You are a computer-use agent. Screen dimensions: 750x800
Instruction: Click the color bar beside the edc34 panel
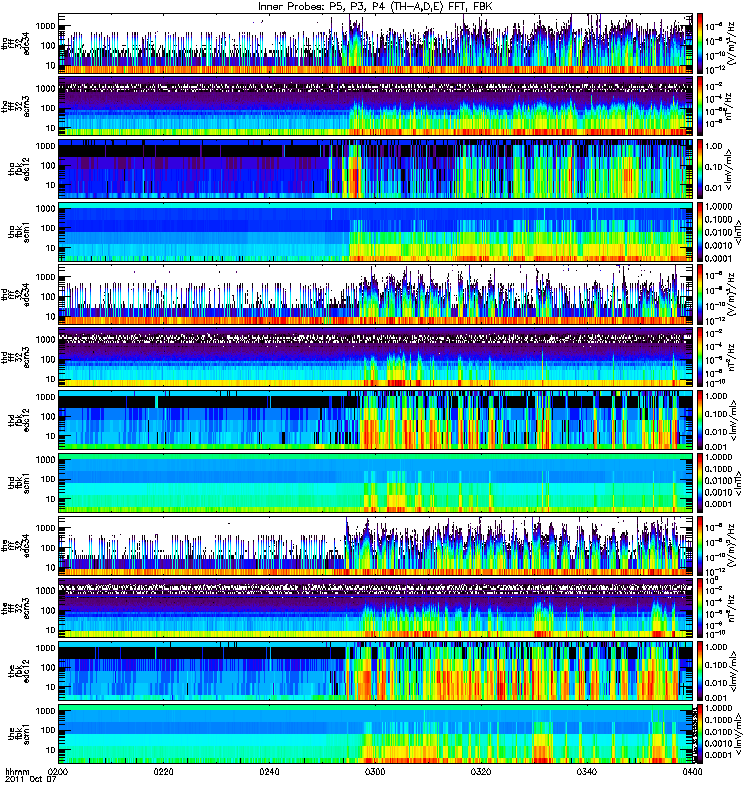[700, 545]
